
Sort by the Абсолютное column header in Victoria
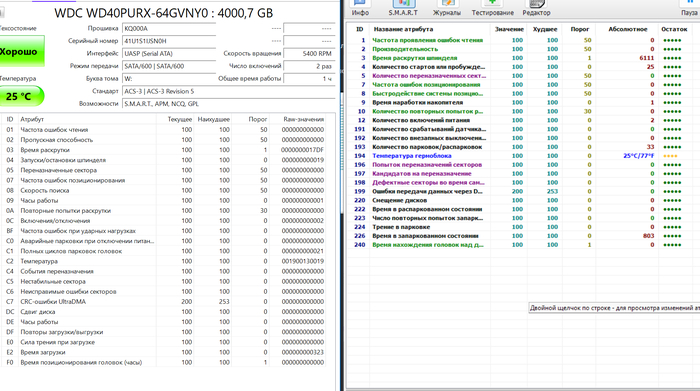point(627,29)
